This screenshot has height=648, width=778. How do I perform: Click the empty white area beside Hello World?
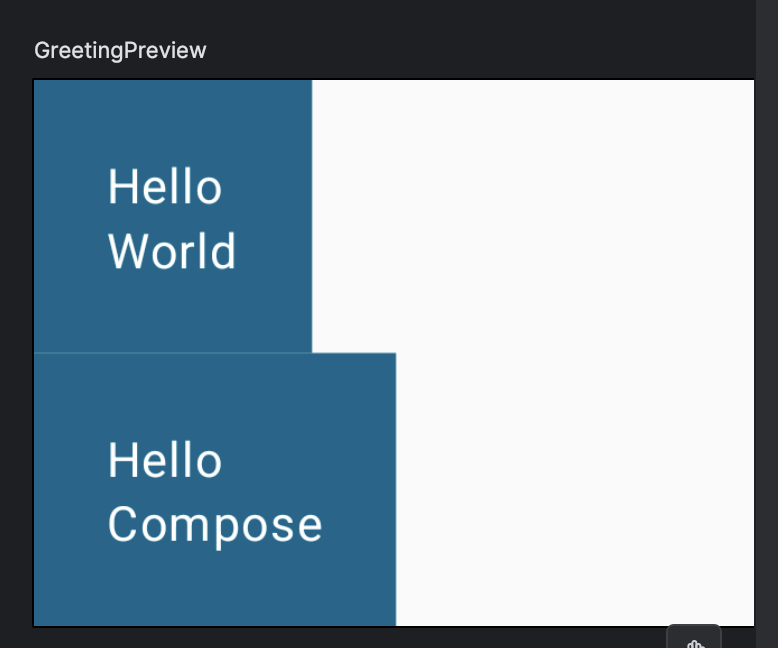pos(533,216)
